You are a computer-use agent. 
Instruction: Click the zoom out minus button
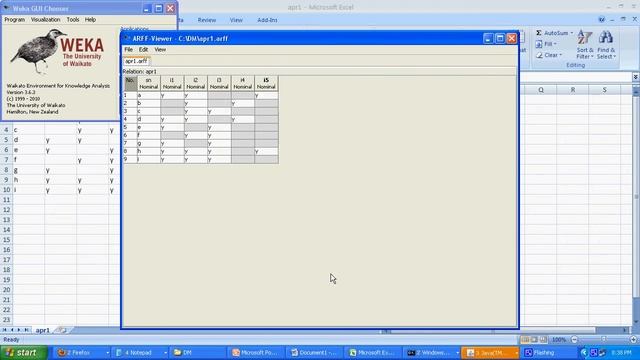(574, 340)
